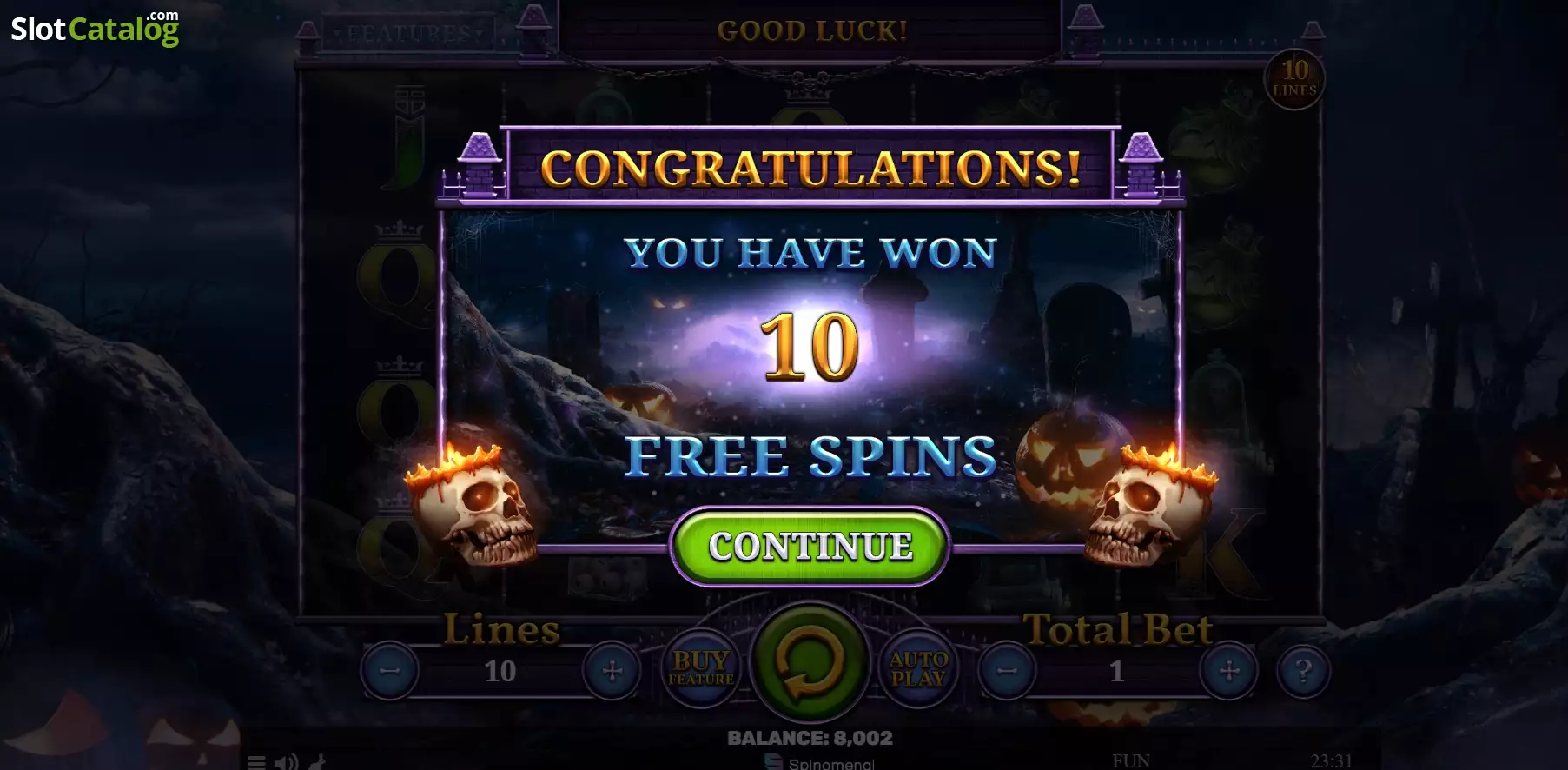Mute the game sound
Screen dimensions: 1568x770
286,763
